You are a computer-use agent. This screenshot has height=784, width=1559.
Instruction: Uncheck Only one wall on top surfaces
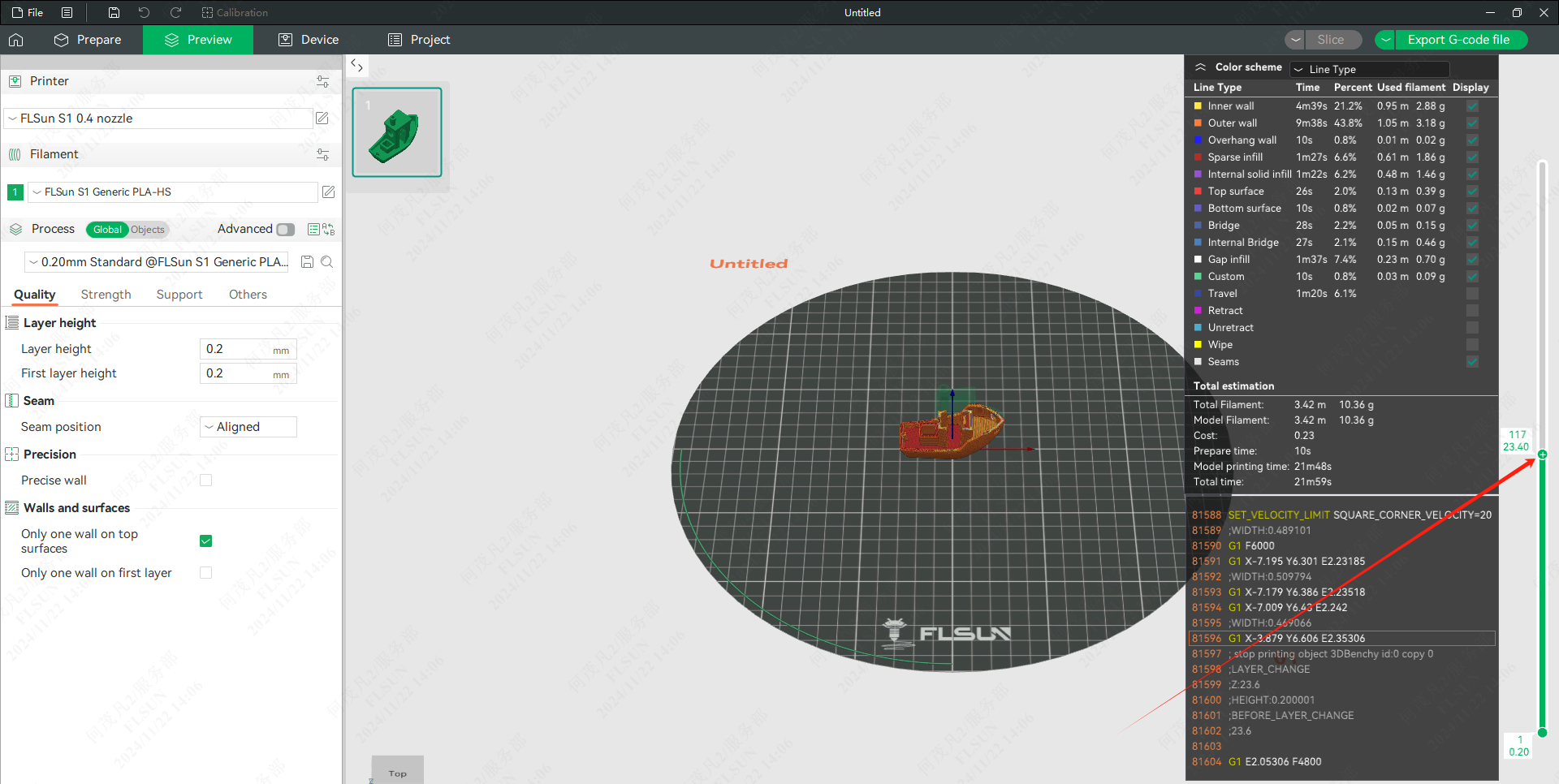[206, 541]
